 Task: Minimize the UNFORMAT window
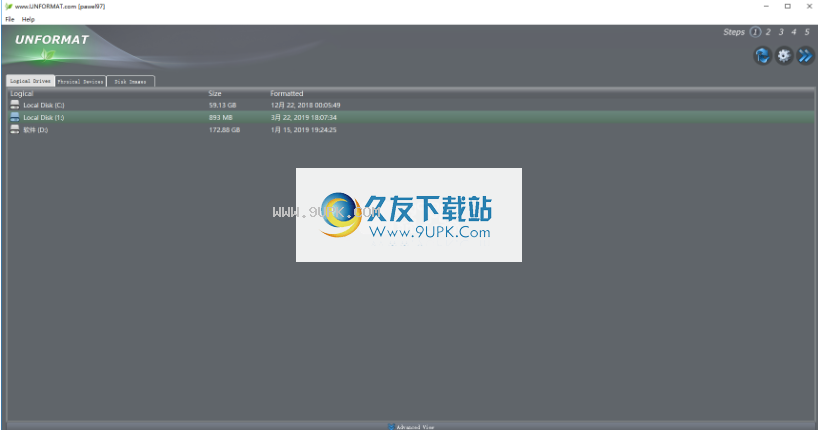point(766,6)
